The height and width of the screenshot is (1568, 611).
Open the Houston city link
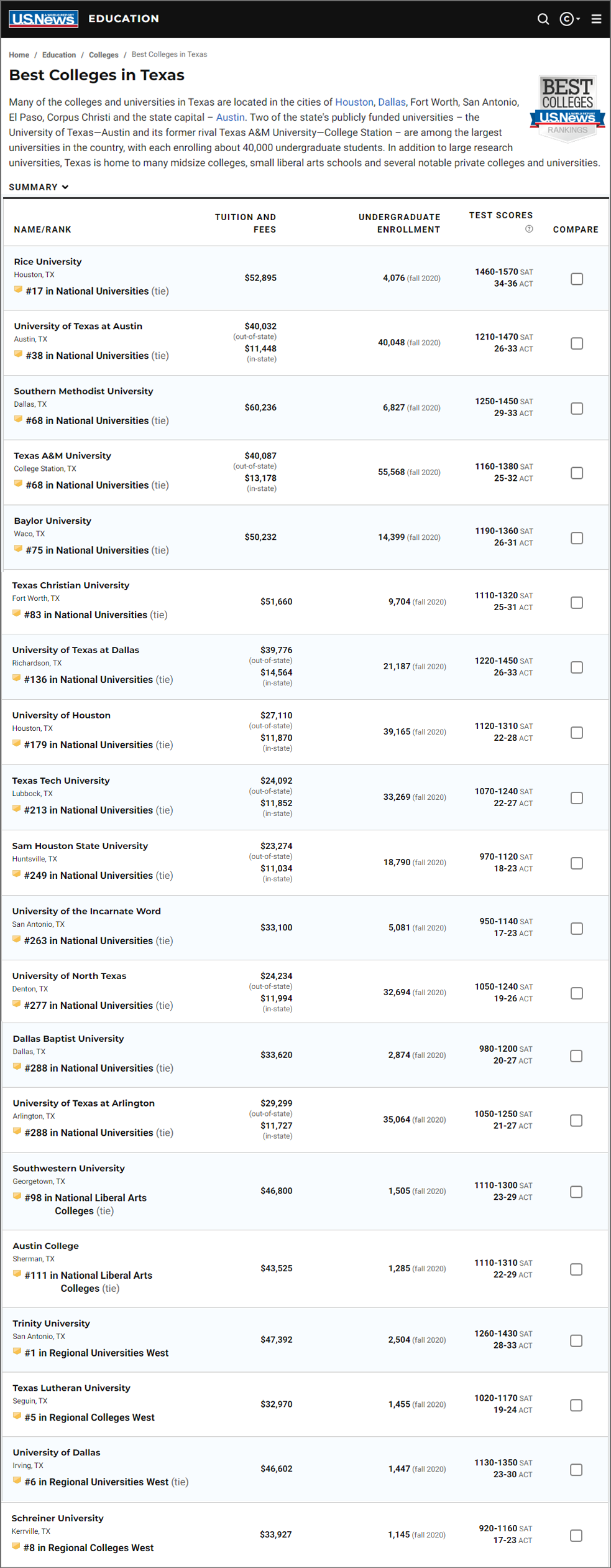(354, 102)
